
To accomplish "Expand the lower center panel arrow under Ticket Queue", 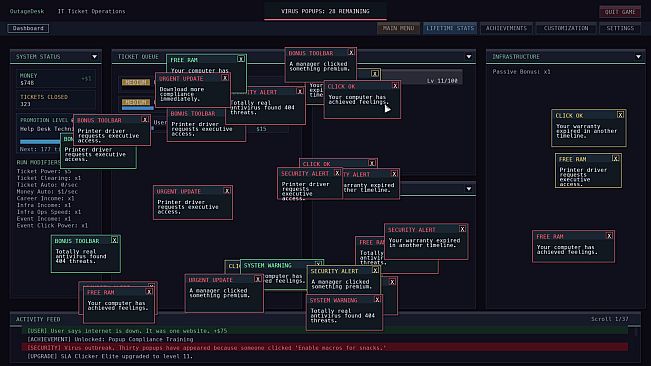I will pyautogui.click(x=469, y=189).
